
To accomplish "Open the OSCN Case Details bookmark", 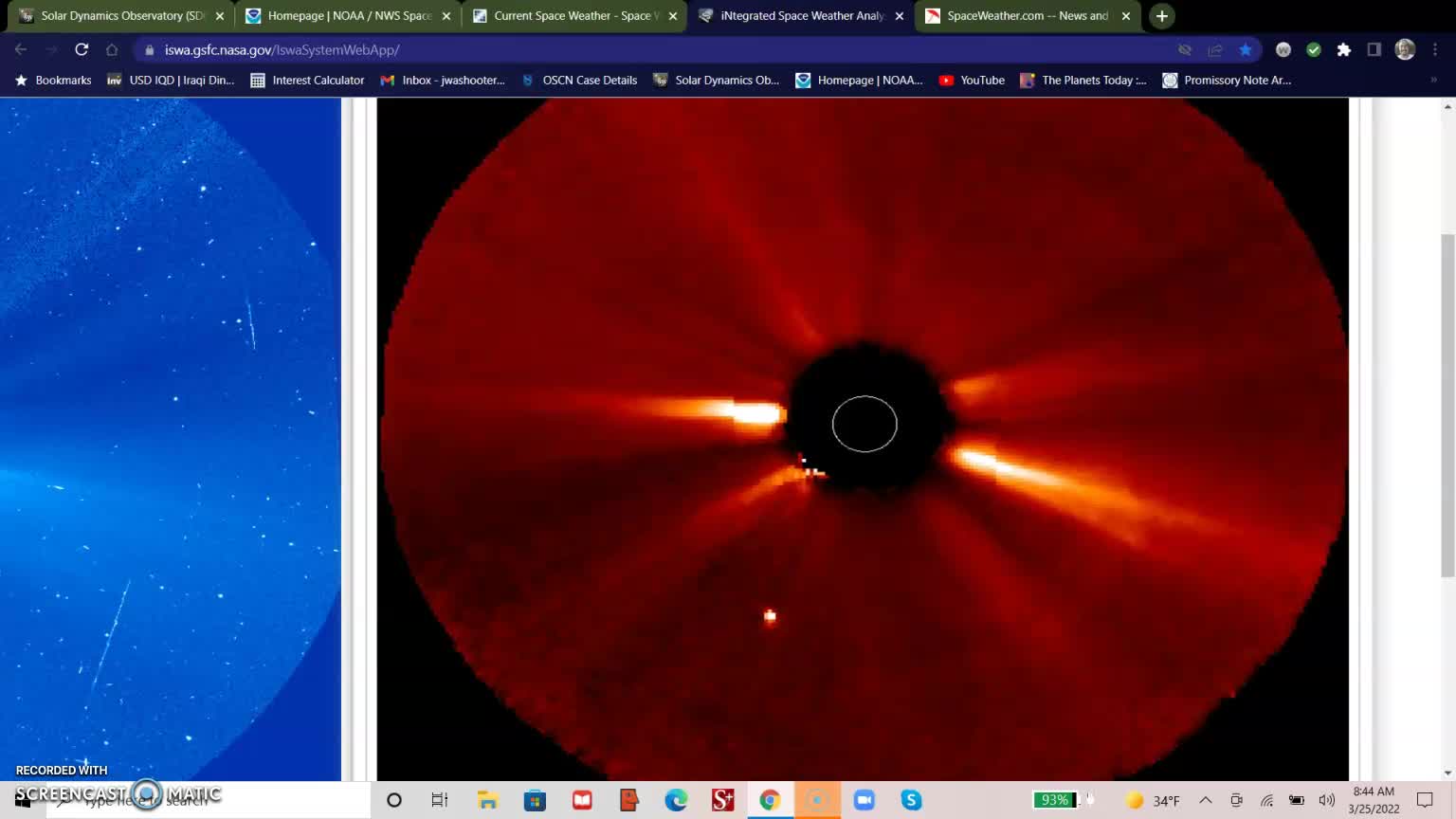I will click(579, 81).
